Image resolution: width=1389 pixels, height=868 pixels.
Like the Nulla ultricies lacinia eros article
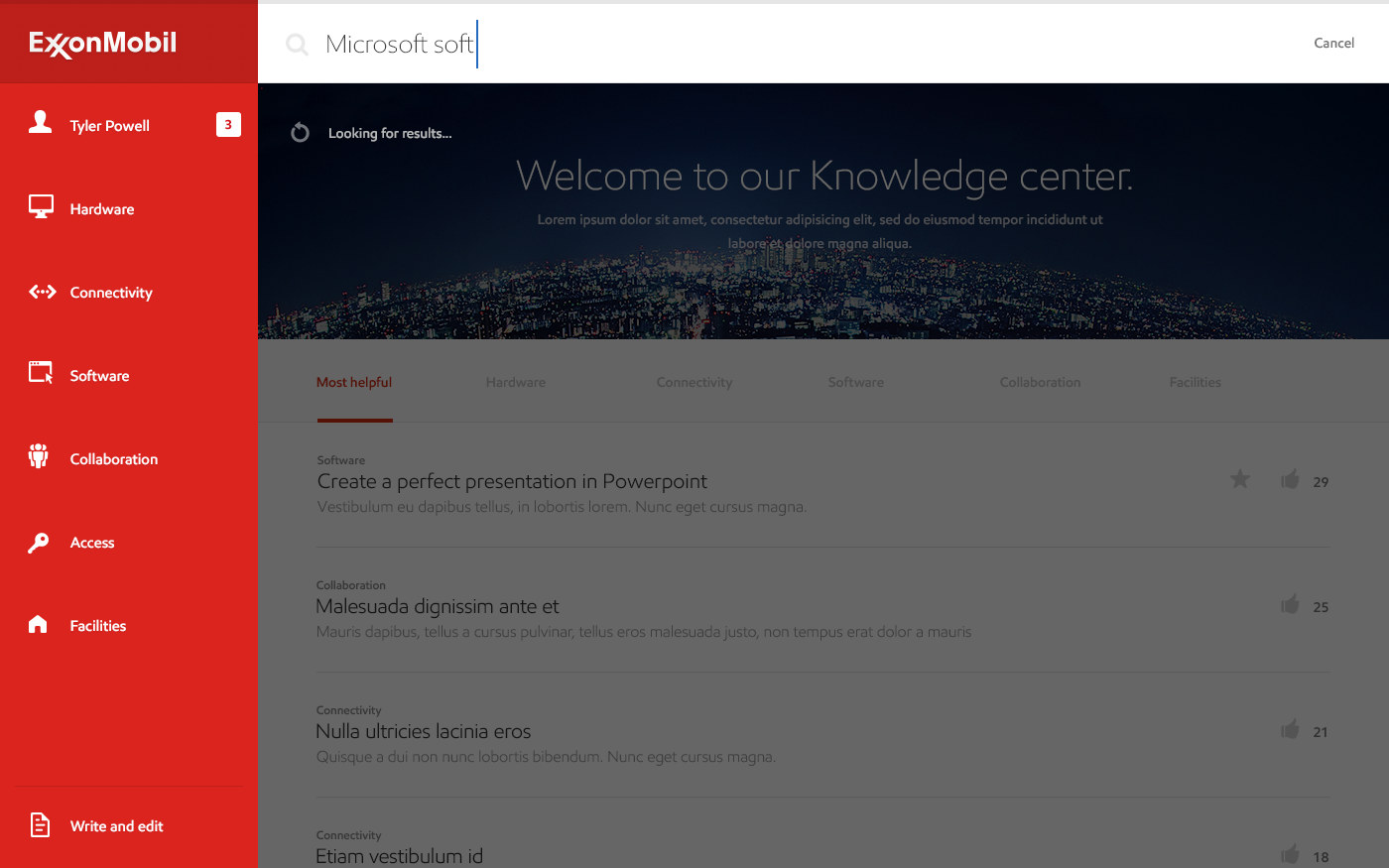point(1290,730)
